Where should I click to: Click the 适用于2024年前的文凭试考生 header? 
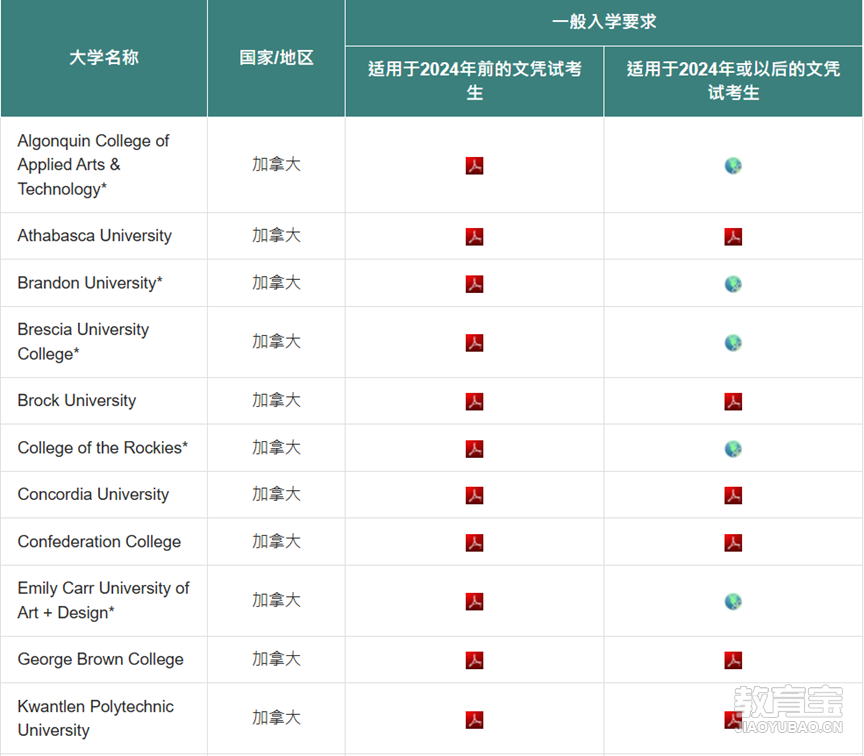[474, 80]
